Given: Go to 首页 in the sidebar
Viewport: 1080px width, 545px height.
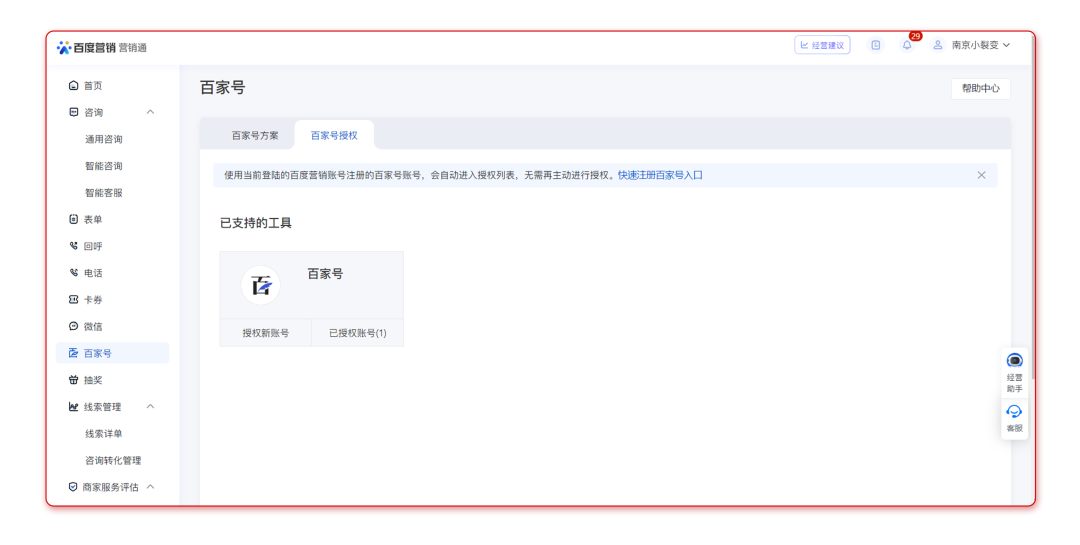Looking at the screenshot, I should [x=92, y=86].
